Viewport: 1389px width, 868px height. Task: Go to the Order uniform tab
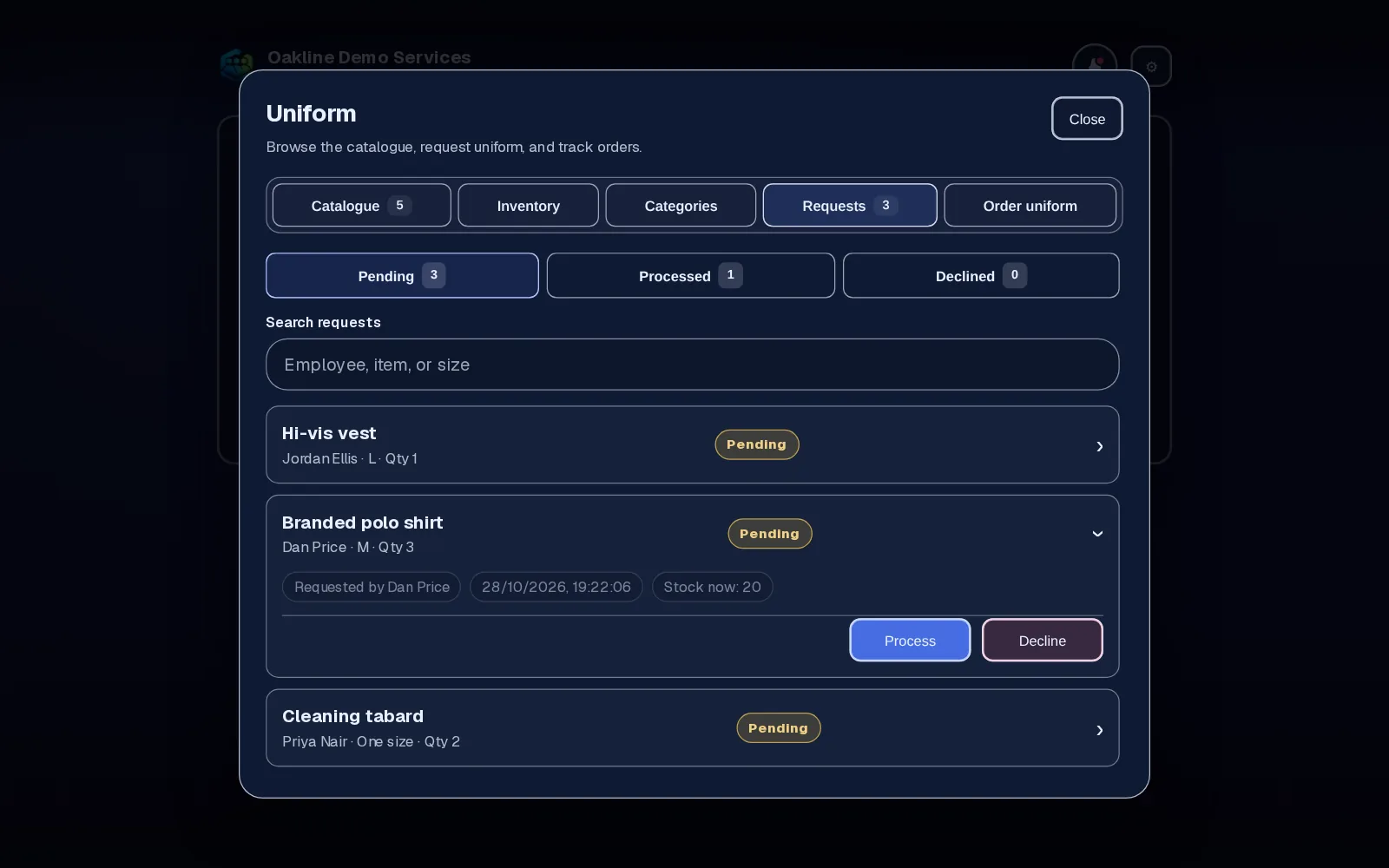pos(1030,206)
